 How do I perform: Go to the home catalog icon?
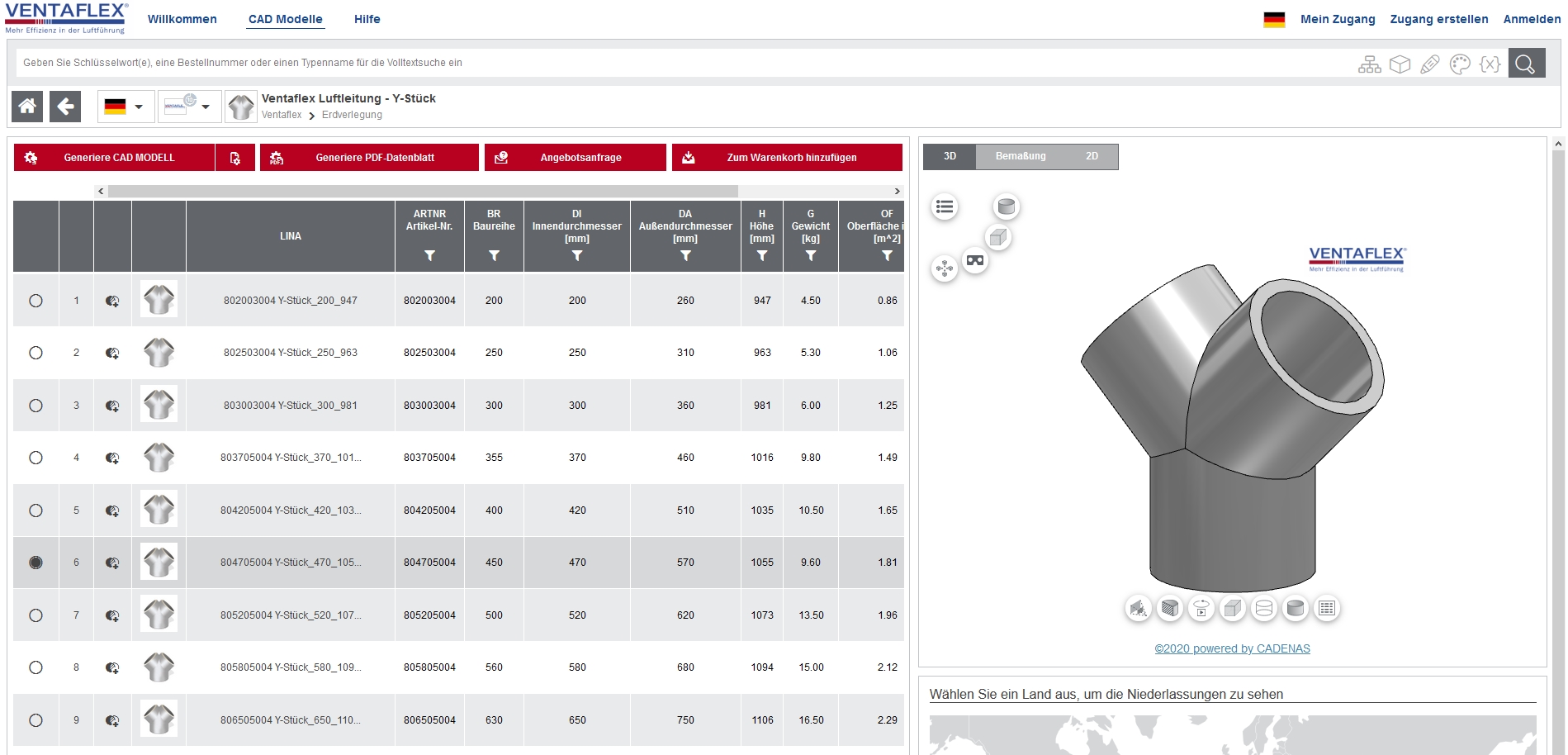pyautogui.click(x=27, y=107)
